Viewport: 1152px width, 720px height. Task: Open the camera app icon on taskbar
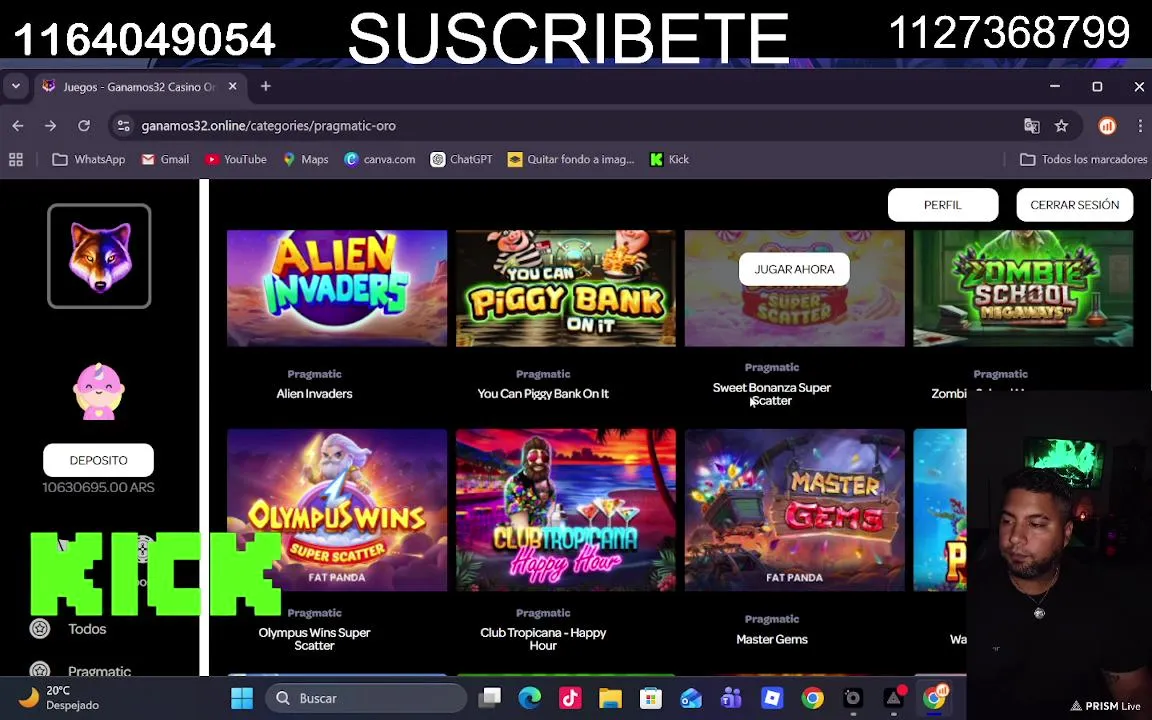[x=853, y=698]
